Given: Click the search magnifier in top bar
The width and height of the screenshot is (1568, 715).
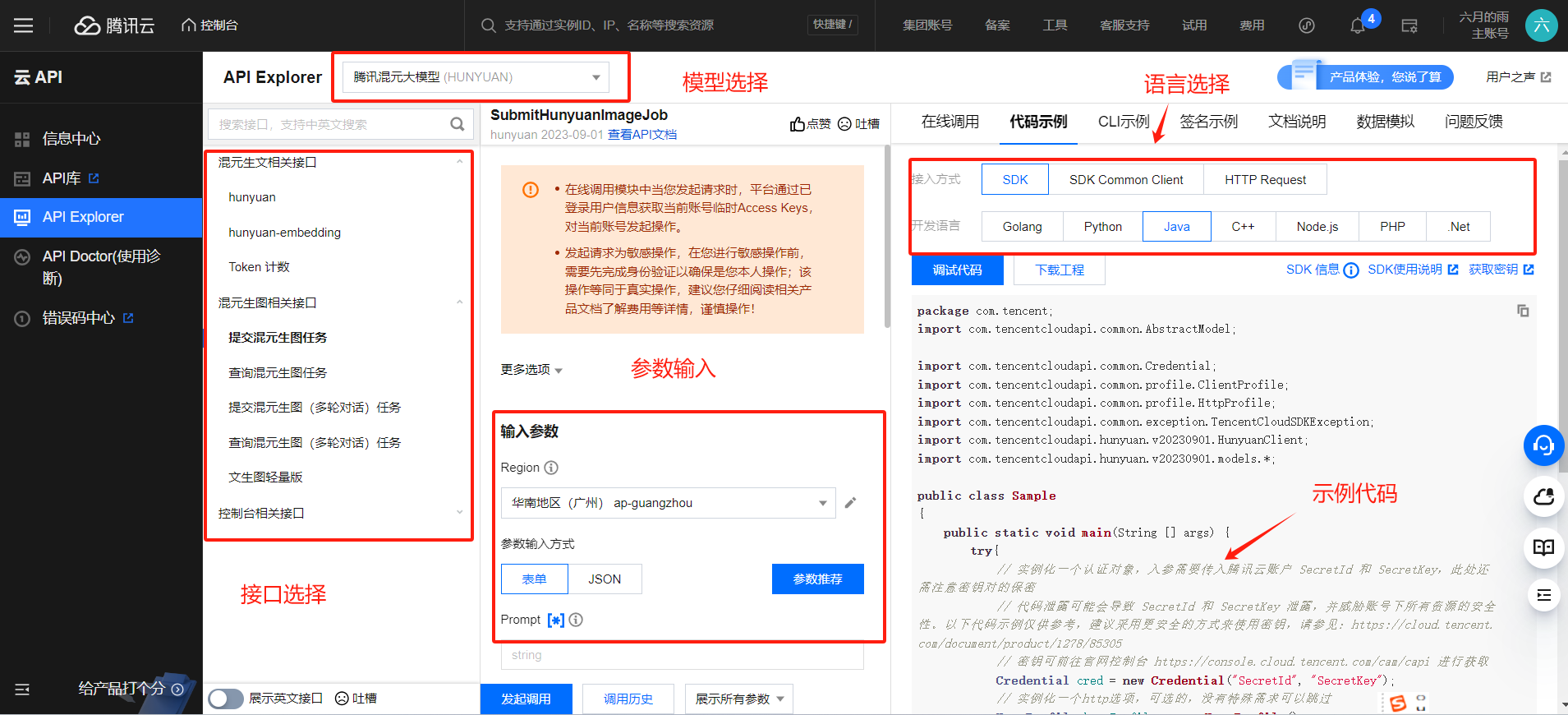Looking at the screenshot, I should pos(488,25).
